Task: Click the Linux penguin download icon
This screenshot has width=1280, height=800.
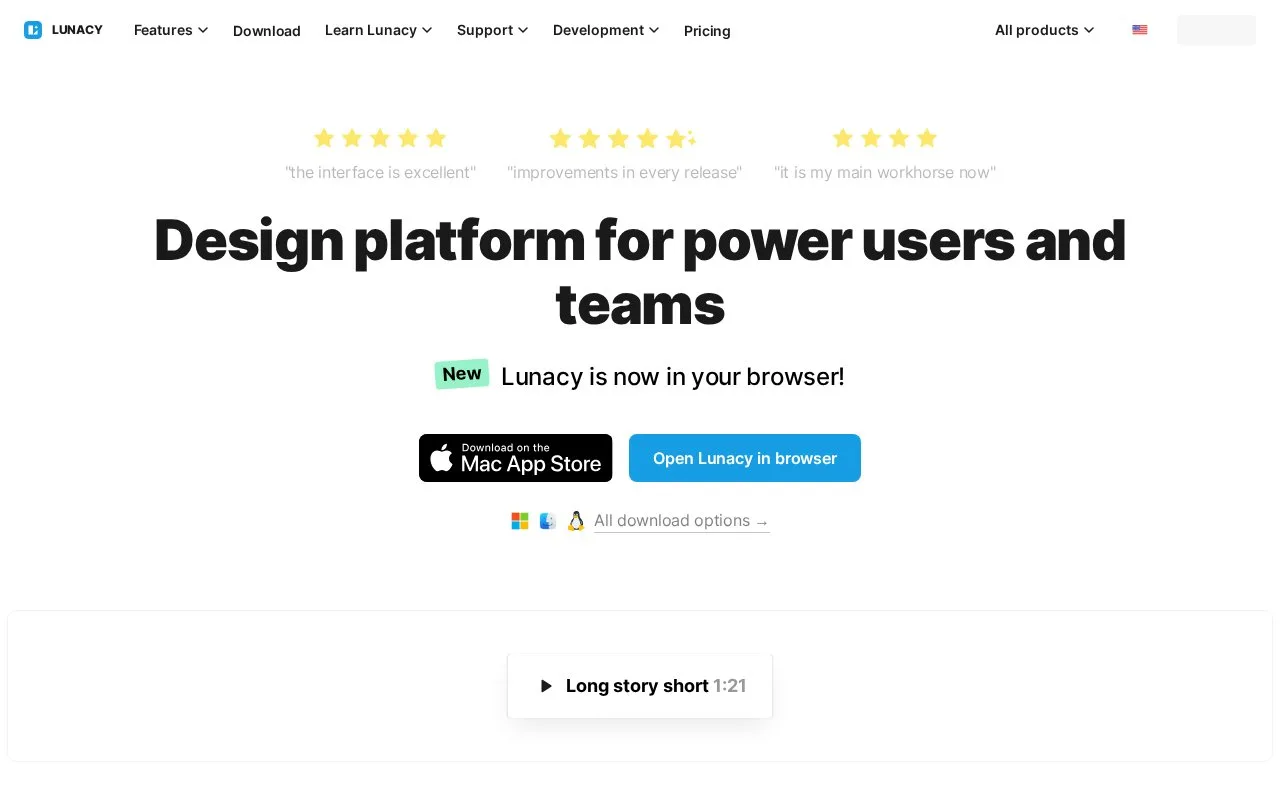Action: 576,521
